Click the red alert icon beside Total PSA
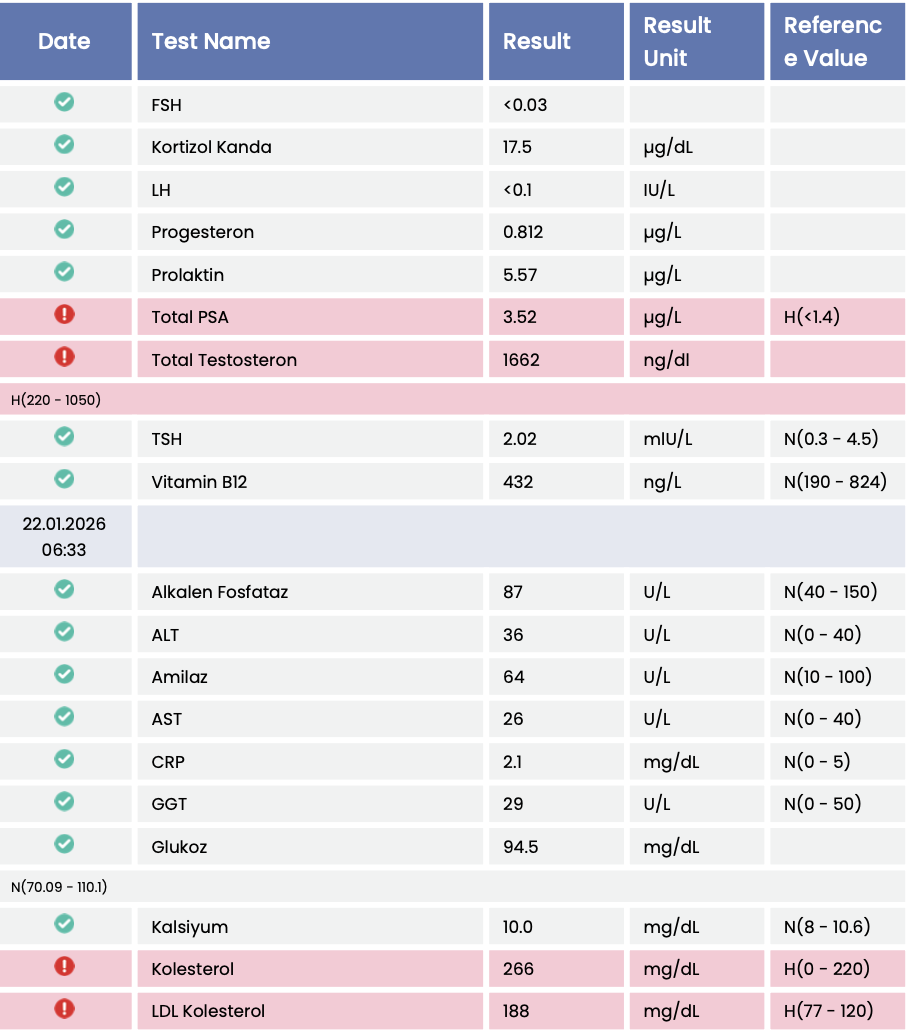This screenshot has width=918, height=1034. [64, 315]
